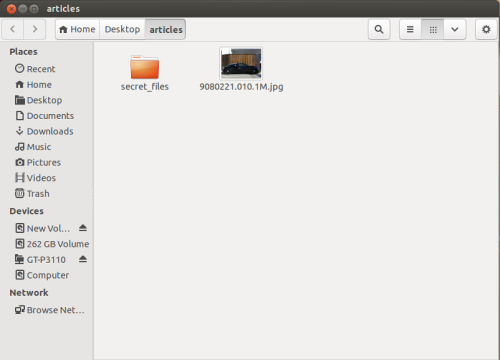Select the Desktop path button
This screenshot has height=360, width=500.
(122, 29)
